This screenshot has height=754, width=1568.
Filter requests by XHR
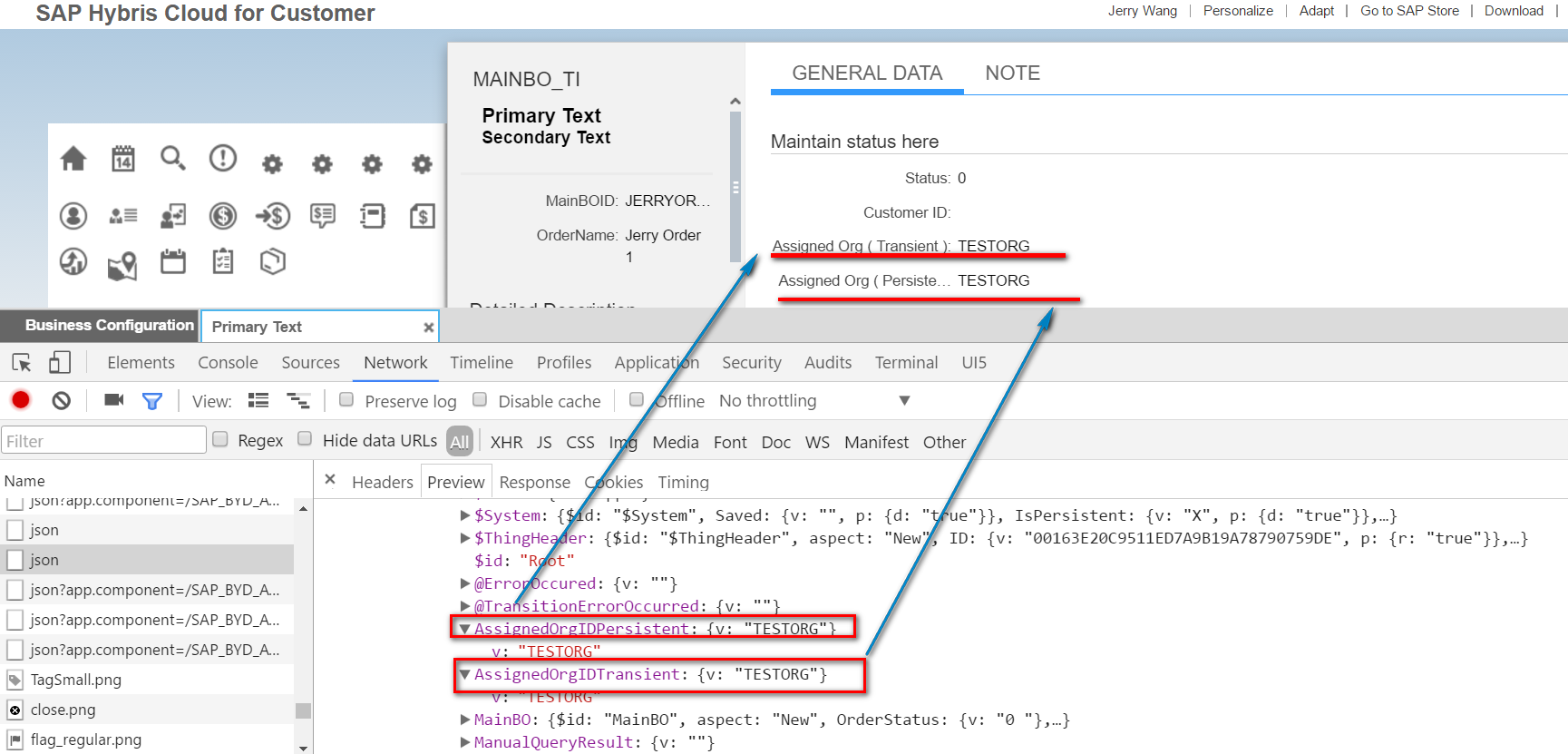coord(506,443)
